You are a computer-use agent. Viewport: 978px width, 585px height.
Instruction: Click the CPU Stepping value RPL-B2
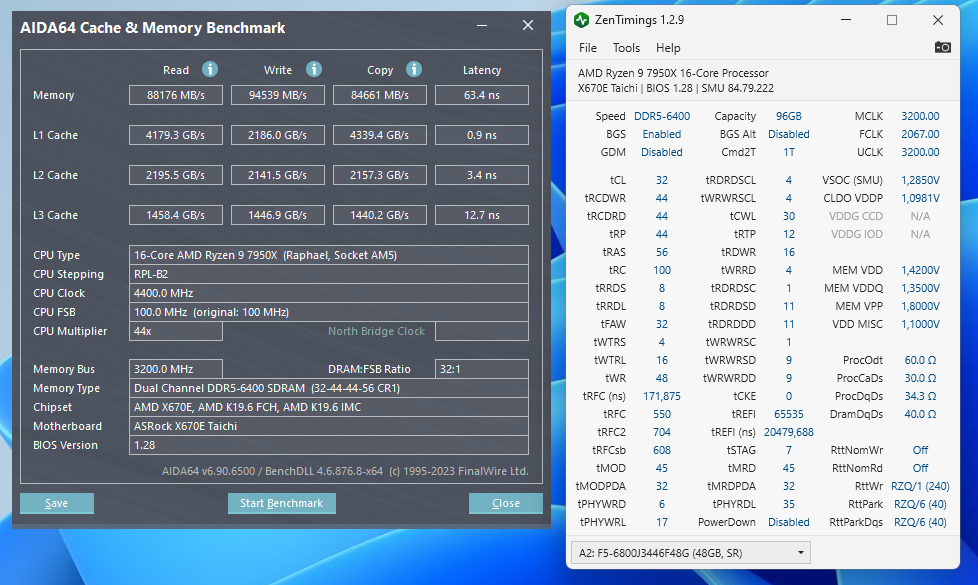329,274
